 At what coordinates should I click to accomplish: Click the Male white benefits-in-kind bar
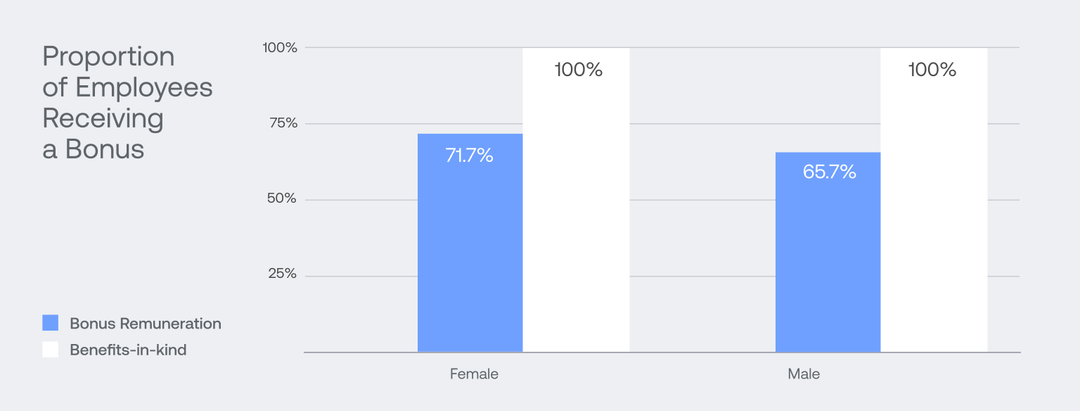(x=933, y=220)
